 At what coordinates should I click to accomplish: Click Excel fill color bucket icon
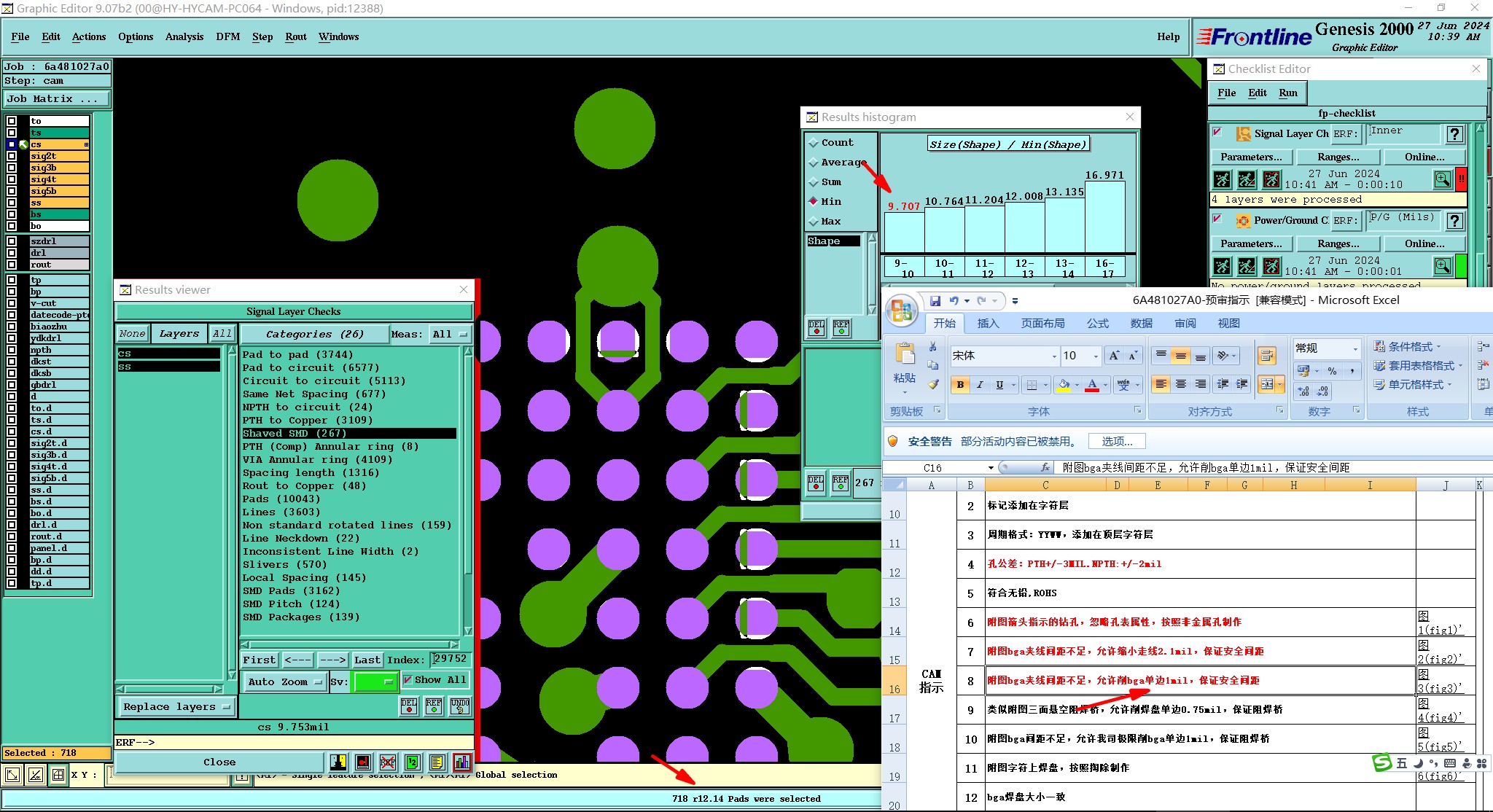point(1064,385)
